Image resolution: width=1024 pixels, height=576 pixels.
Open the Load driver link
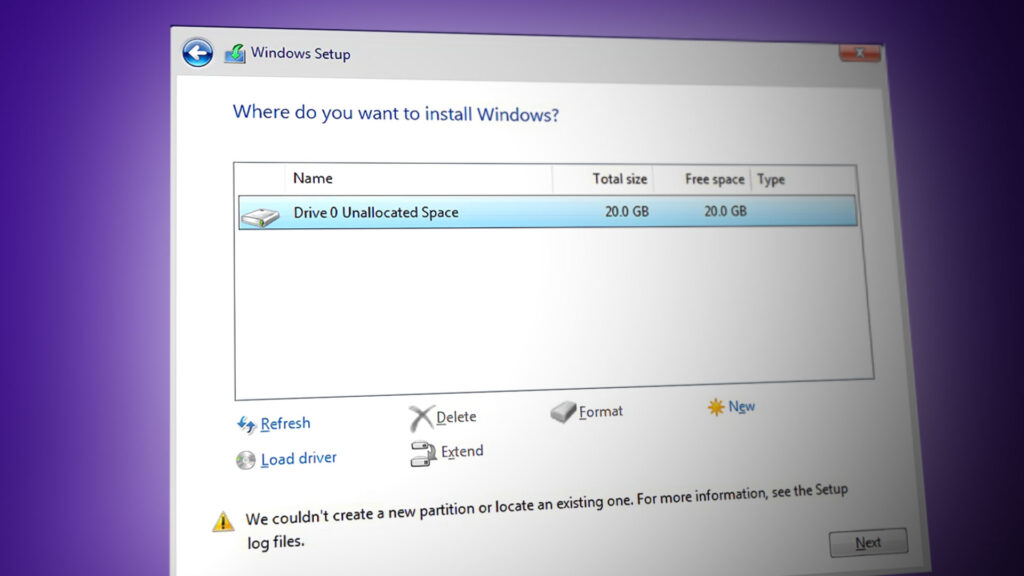click(298, 458)
